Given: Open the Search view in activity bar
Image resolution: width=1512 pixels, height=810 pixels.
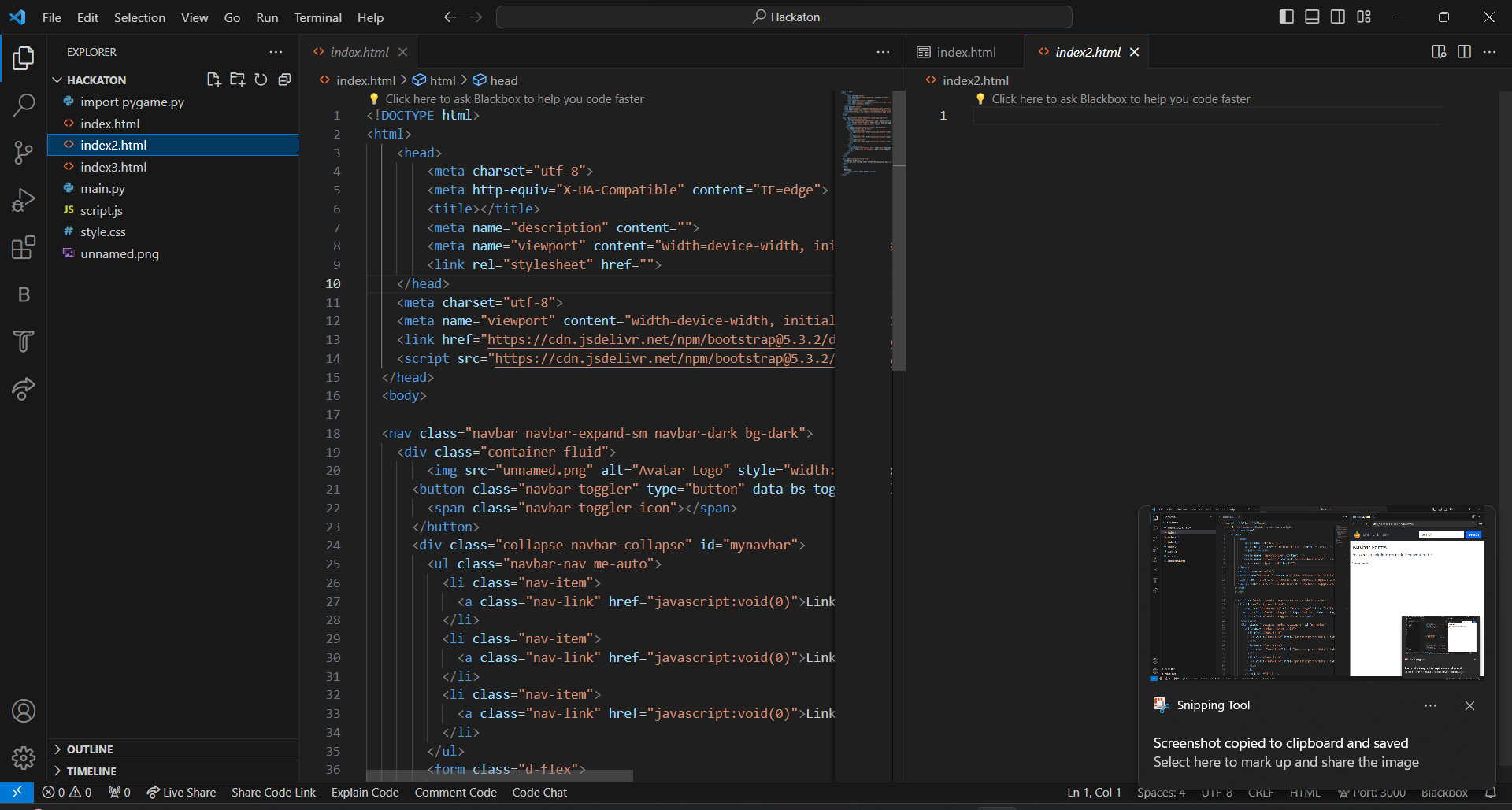Looking at the screenshot, I should pos(24,105).
